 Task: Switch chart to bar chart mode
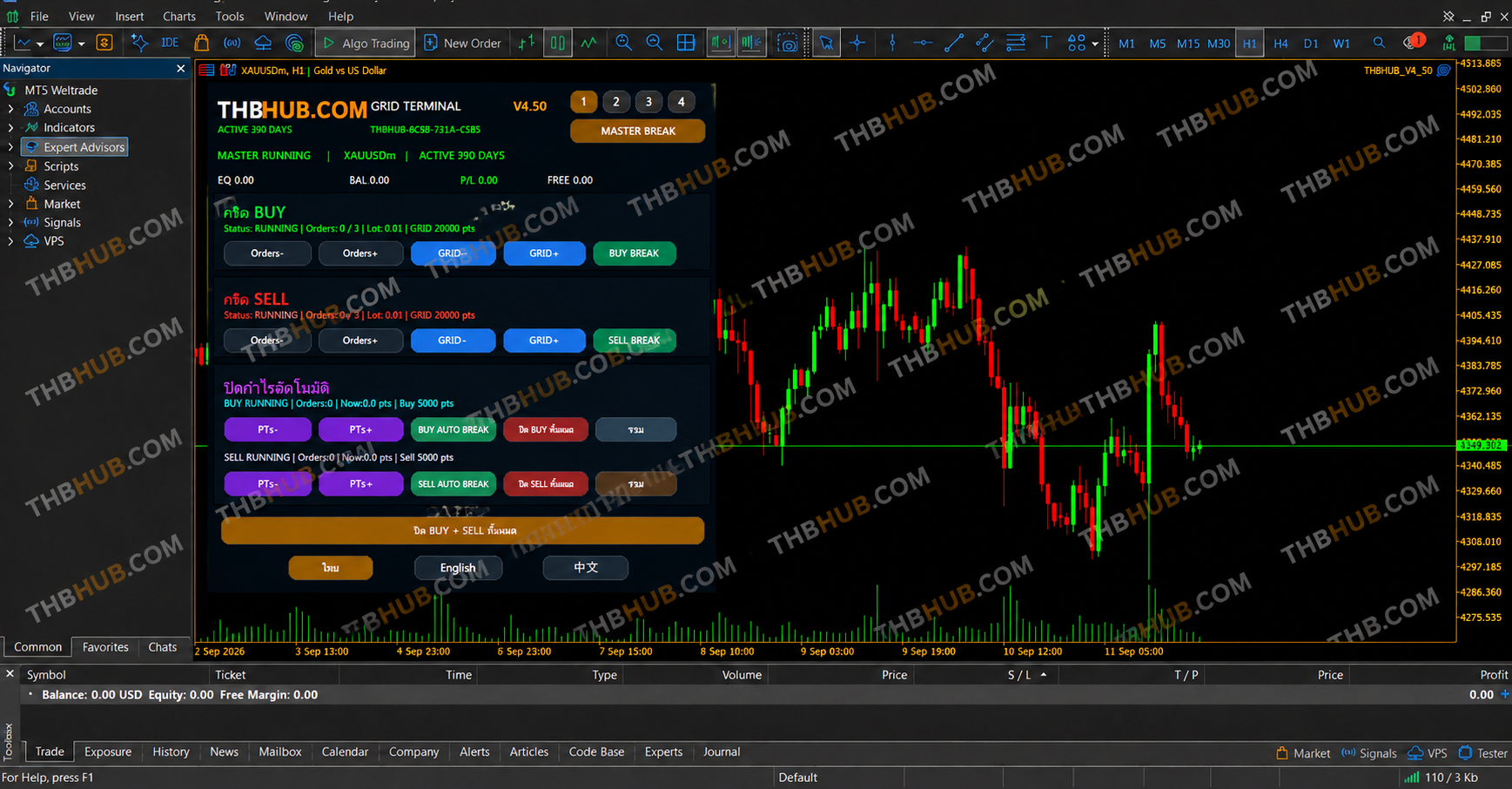click(x=527, y=43)
